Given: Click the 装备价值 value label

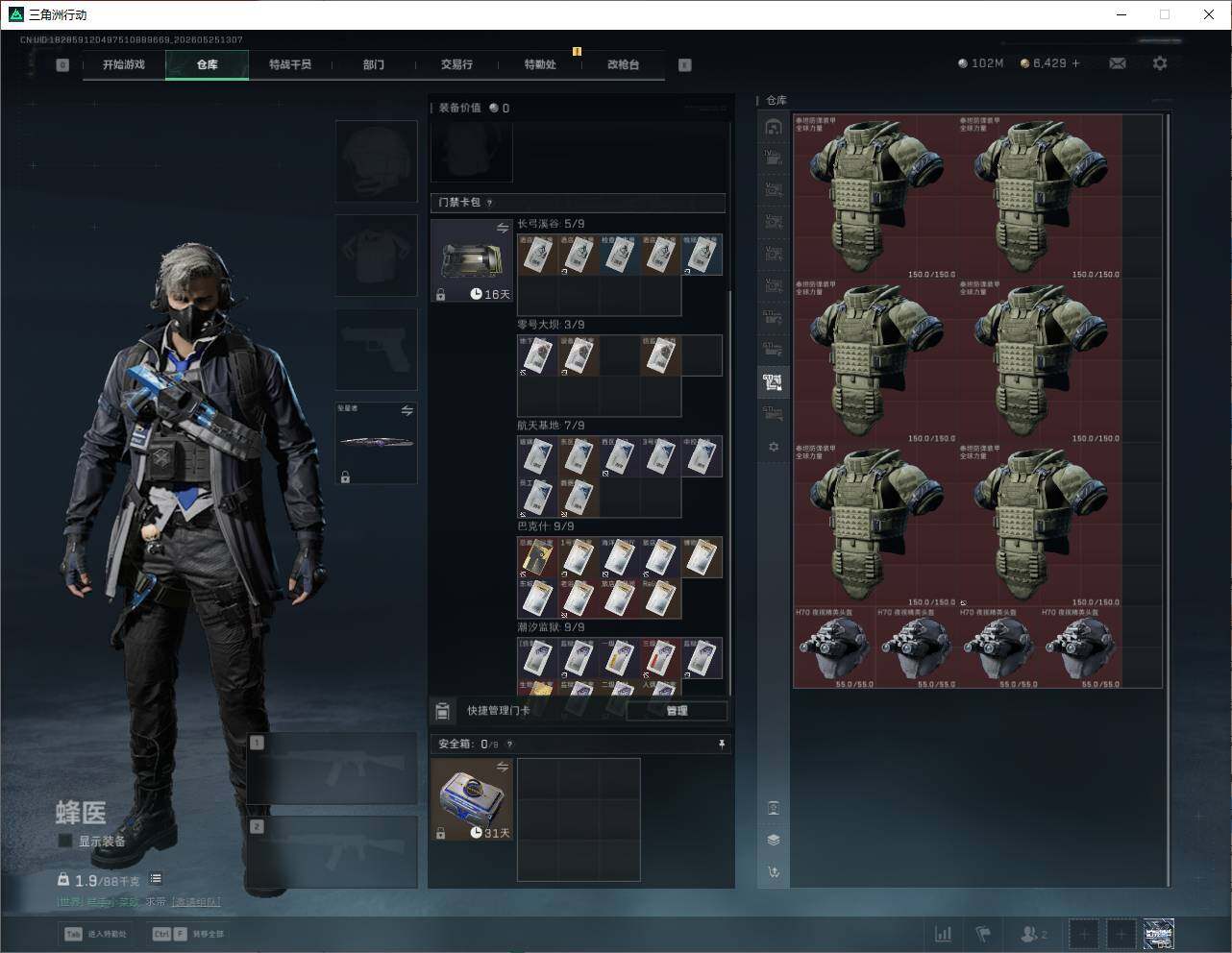Looking at the screenshot, I should [x=474, y=108].
